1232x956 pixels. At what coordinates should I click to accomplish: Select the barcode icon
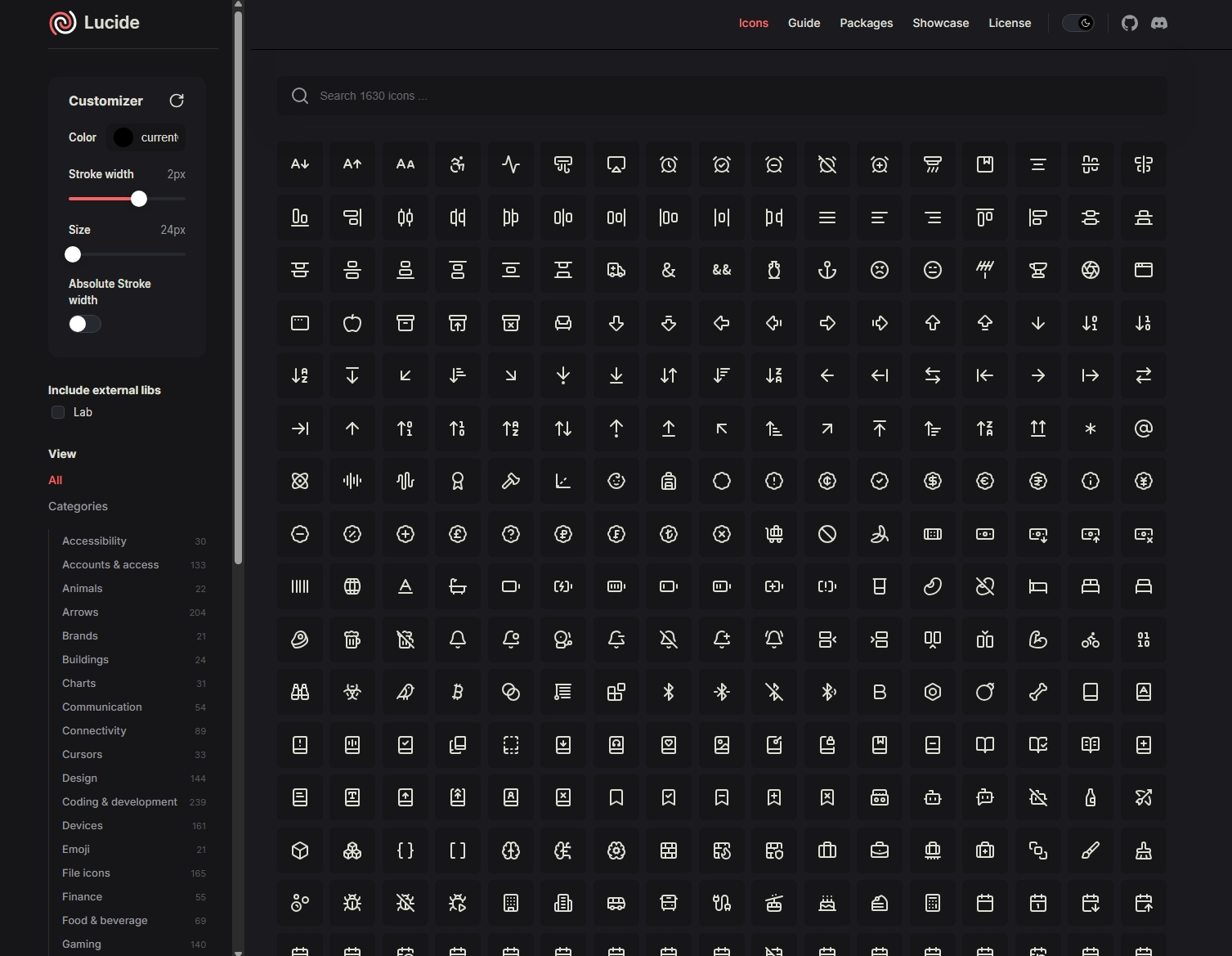click(300, 586)
